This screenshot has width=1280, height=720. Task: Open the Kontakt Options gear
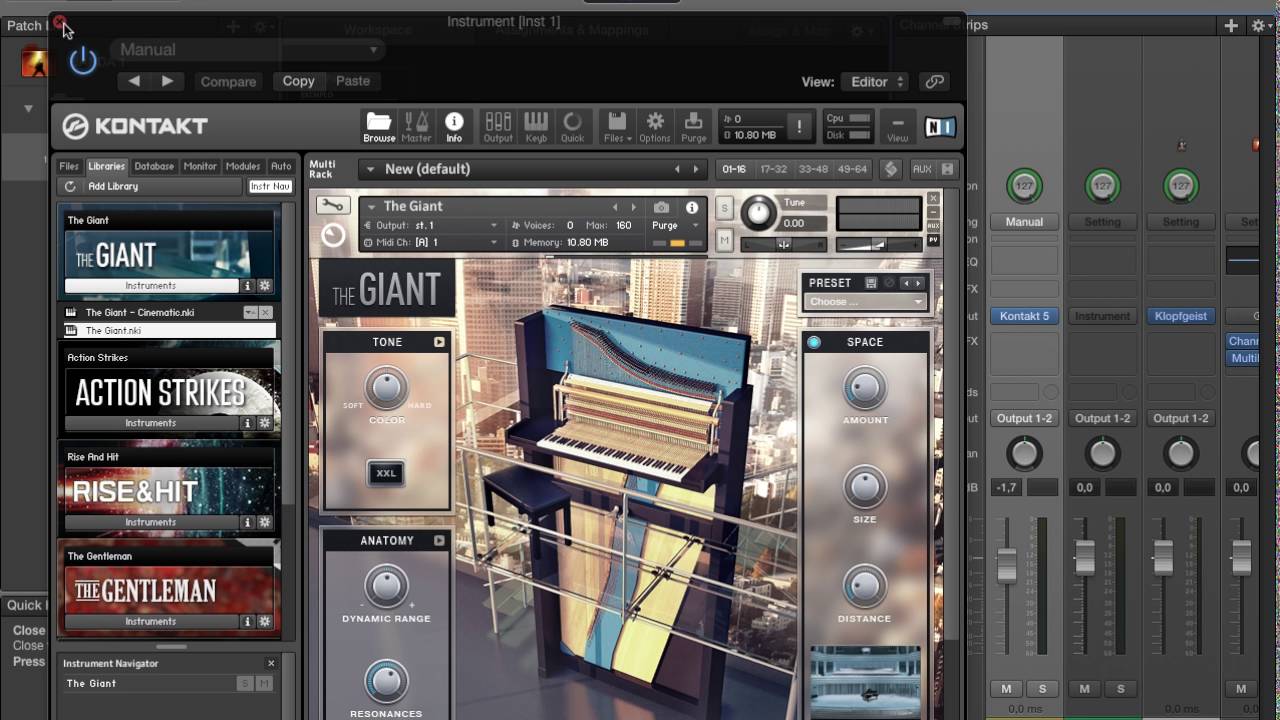[655, 127]
